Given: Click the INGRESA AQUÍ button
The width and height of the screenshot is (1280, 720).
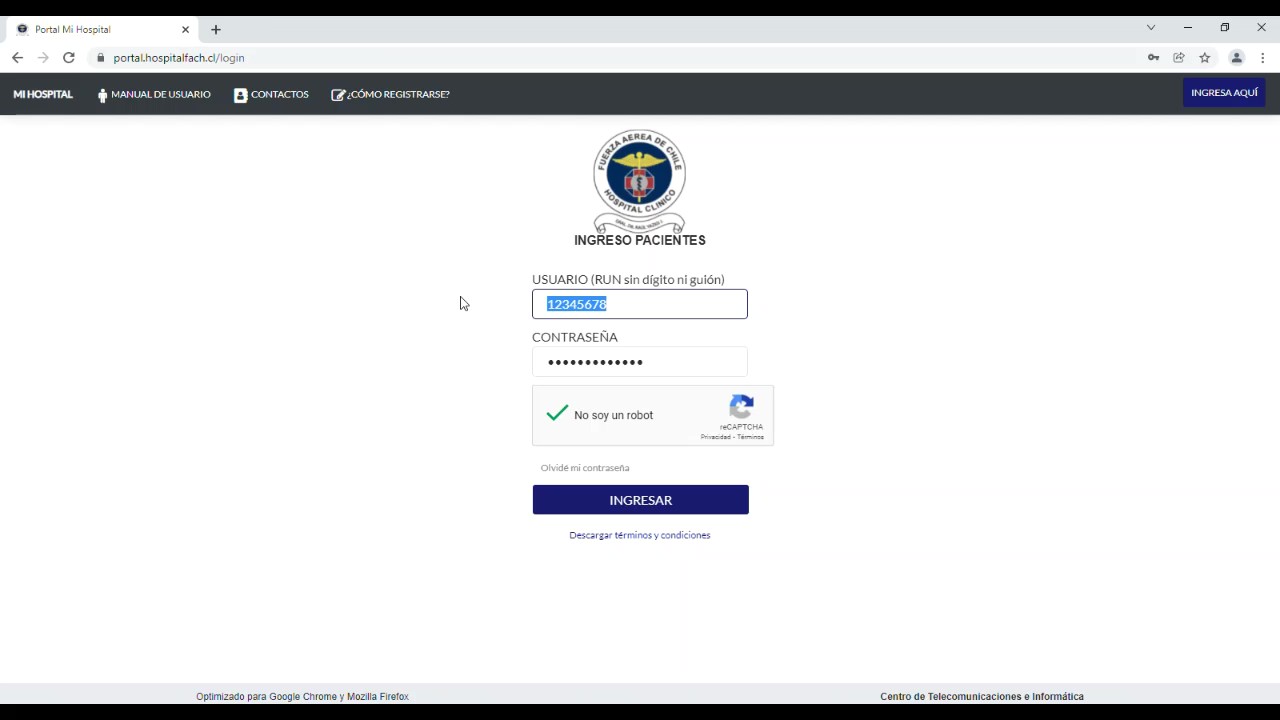Looking at the screenshot, I should pyautogui.click(x=1224, y=93).
